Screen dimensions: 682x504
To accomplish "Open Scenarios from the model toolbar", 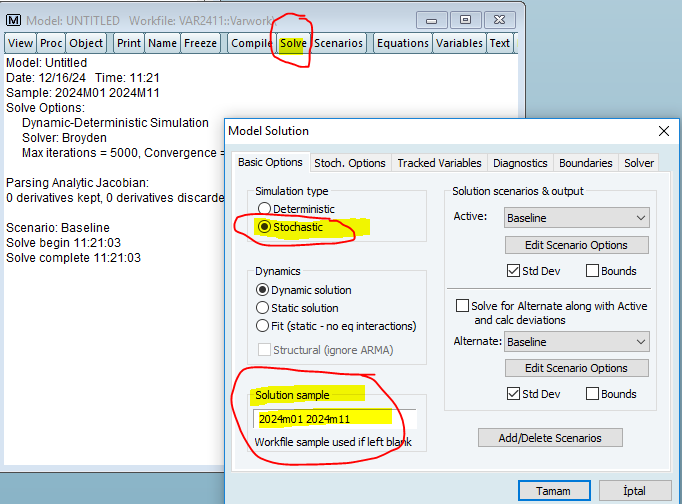I will point(339,43).
